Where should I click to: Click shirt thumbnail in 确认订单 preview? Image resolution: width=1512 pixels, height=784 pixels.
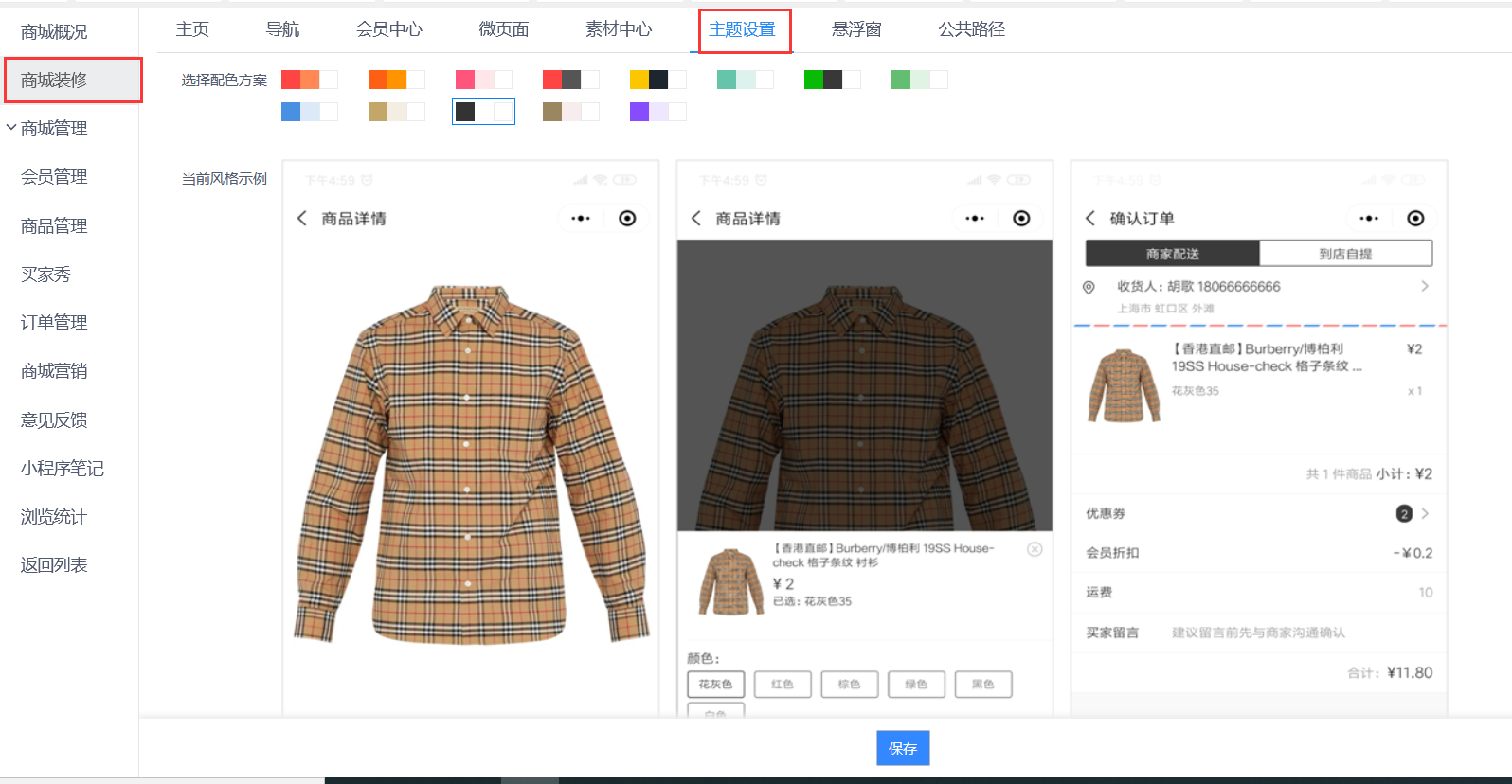tap(1124, 385)
